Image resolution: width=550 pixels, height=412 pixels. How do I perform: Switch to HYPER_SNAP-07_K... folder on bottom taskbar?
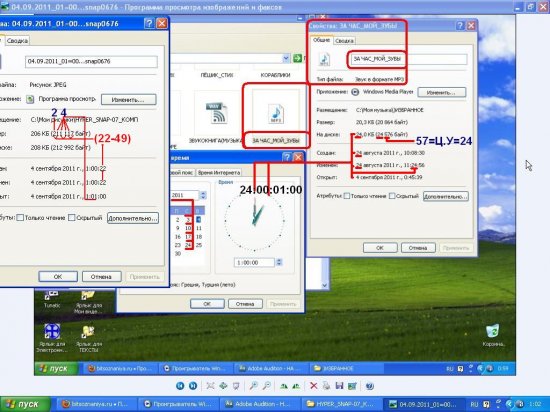coord(341,404)
